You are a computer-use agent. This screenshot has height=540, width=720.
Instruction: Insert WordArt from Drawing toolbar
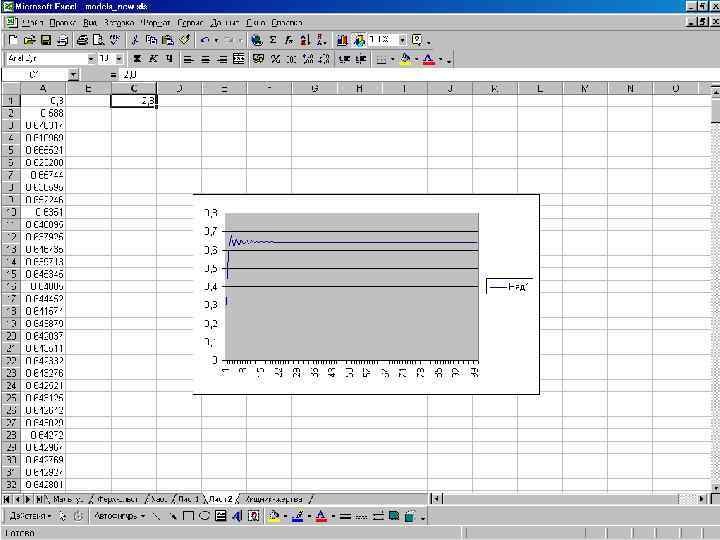pos(237,516)
